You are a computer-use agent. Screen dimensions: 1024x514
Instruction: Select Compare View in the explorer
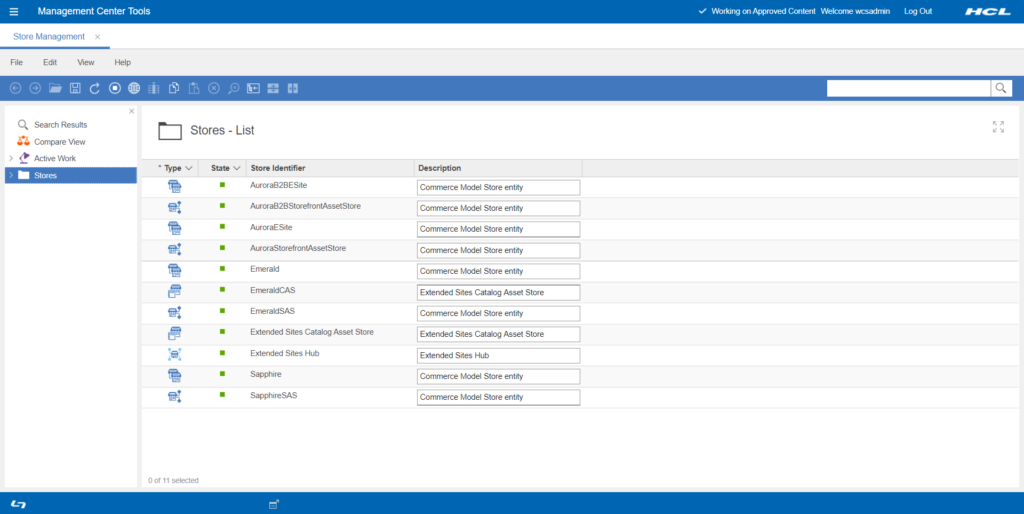[x=59, y=142]
